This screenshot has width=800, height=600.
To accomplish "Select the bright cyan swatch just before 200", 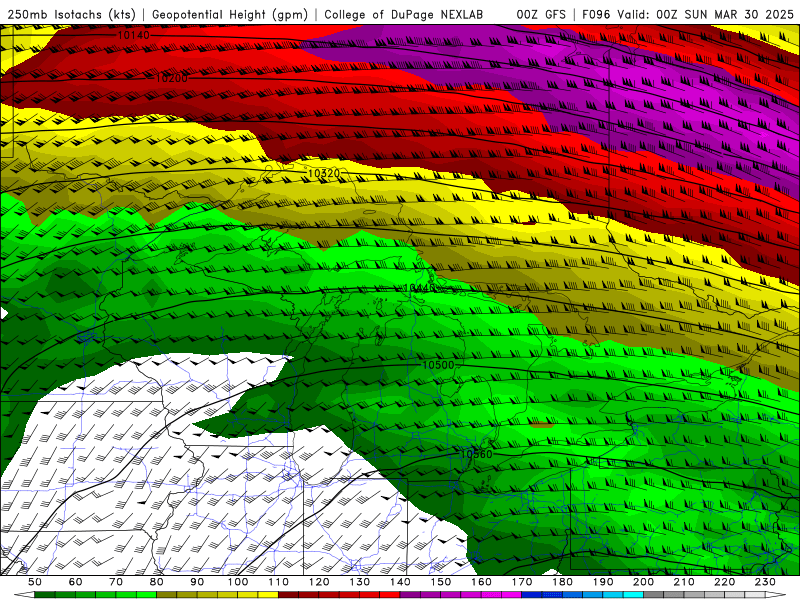I will pos(633,595).
